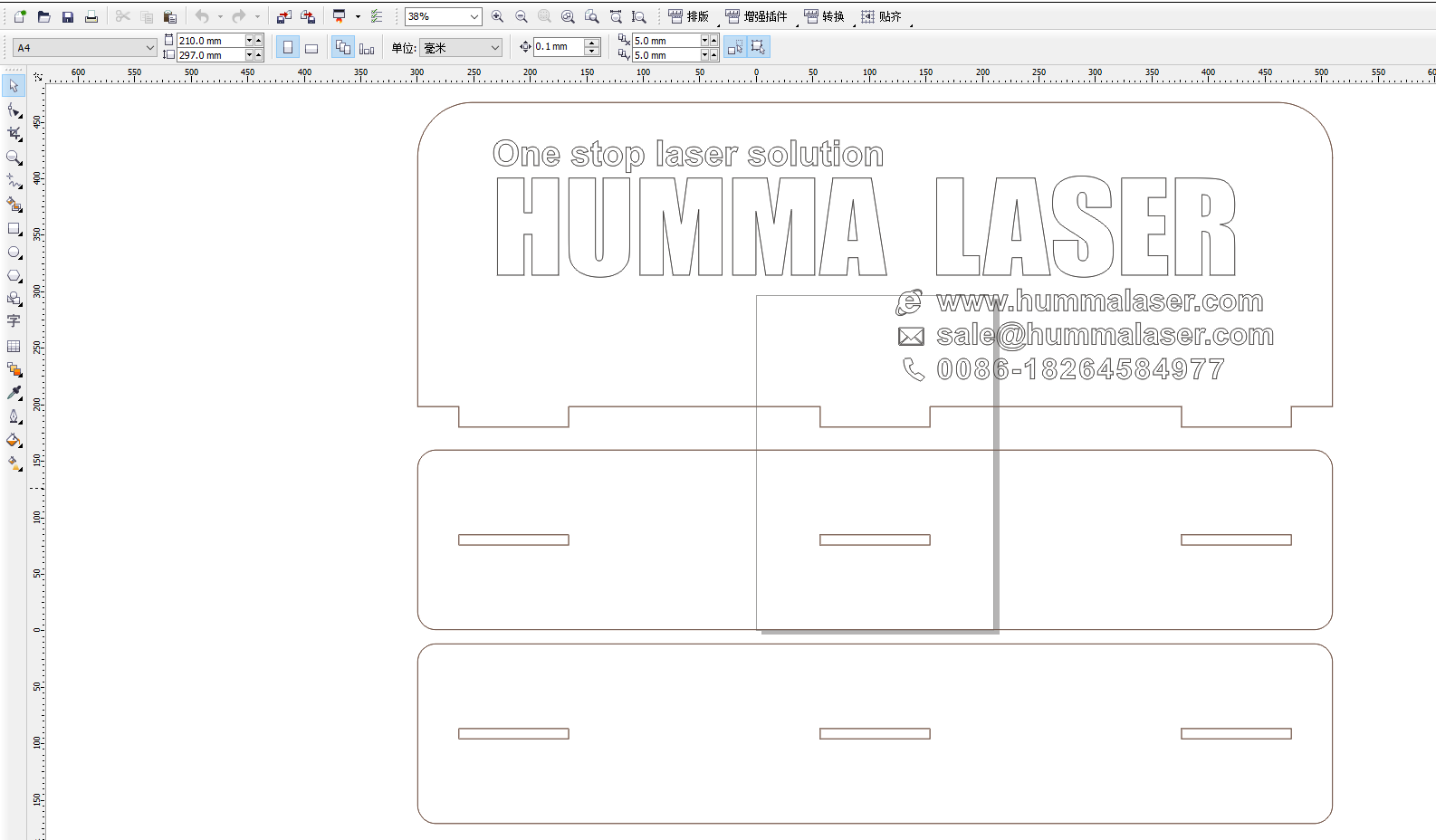1436x840 pixels.
Task: Select the Zoom tool in toolbox
Action: click(x=14, y=157)
